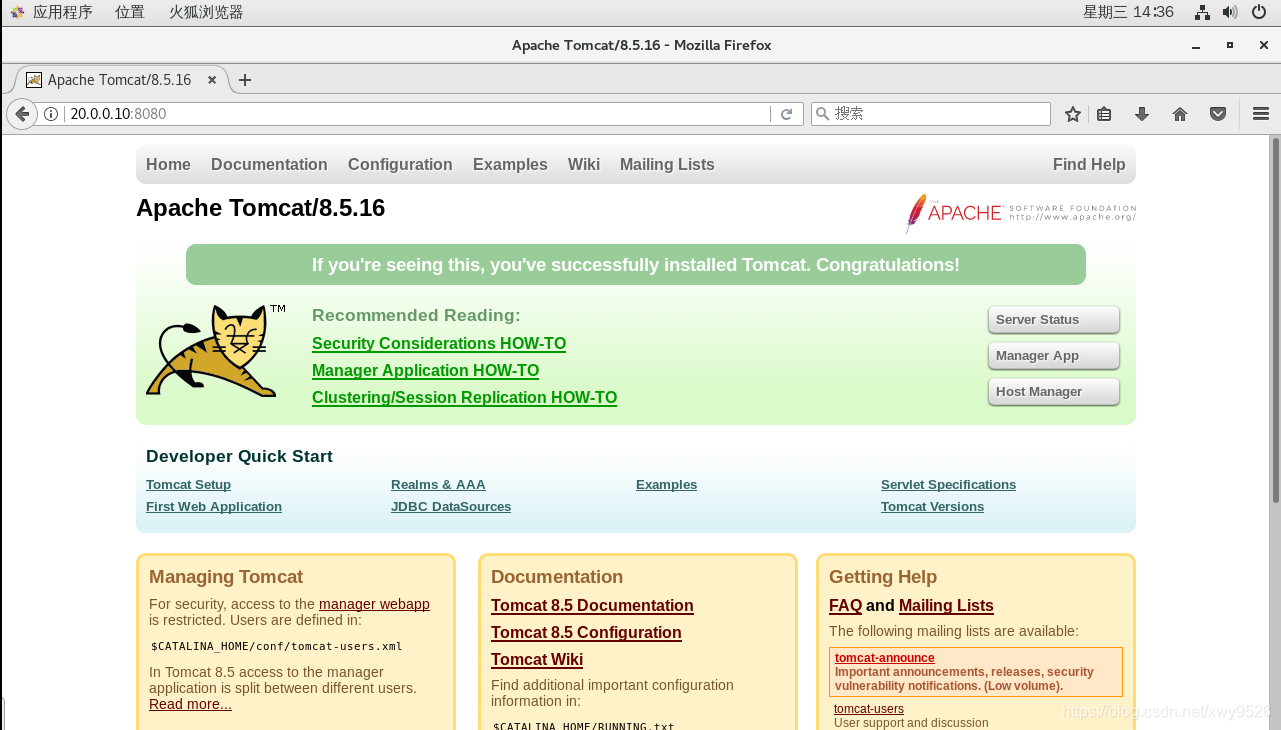Image resolution: width=1281 pixels, height=730 pixels.
Task: Focus the 搜索 search box
Action: click(x=931, y=114)
